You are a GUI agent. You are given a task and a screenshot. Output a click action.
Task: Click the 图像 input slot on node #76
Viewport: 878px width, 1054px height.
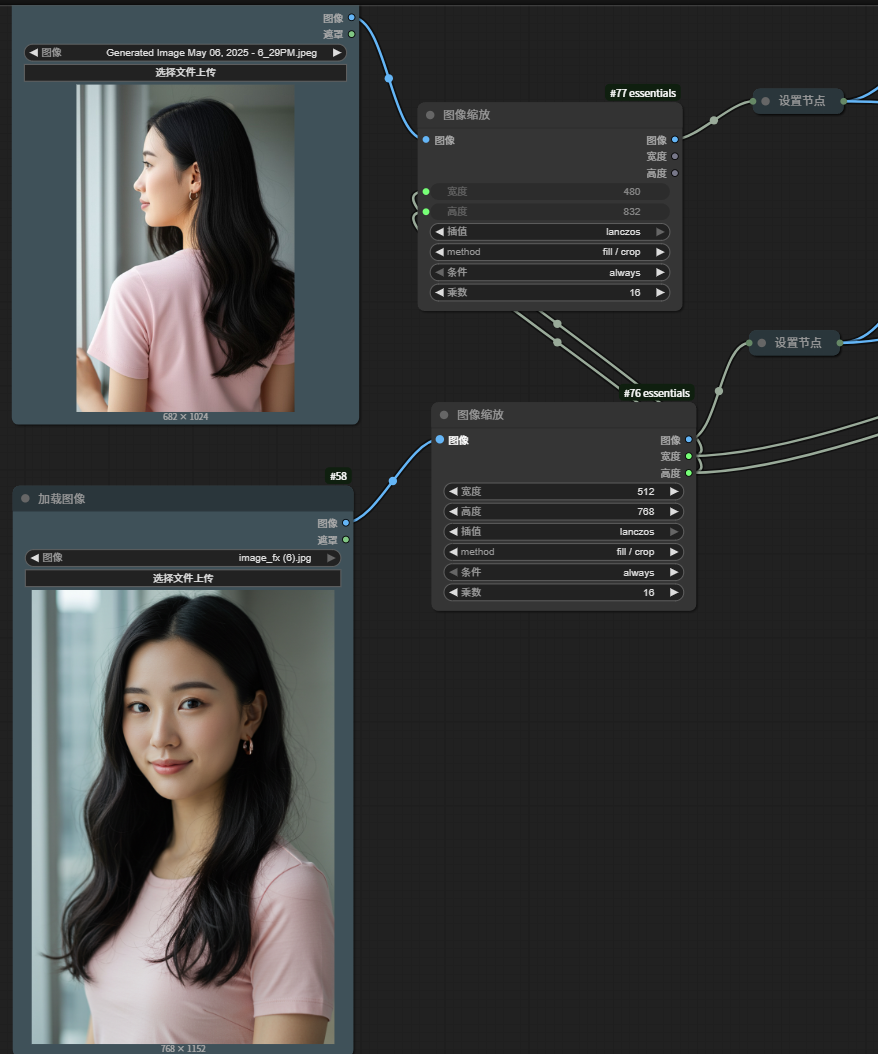coord(440,440)
